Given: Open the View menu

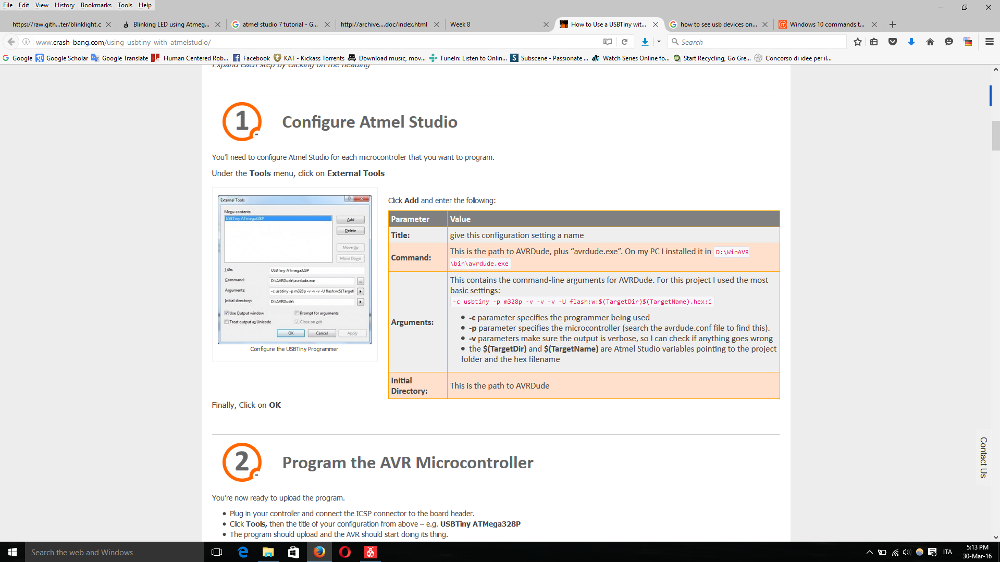Looking at the screenshot, I should click(x=41, y=4).
